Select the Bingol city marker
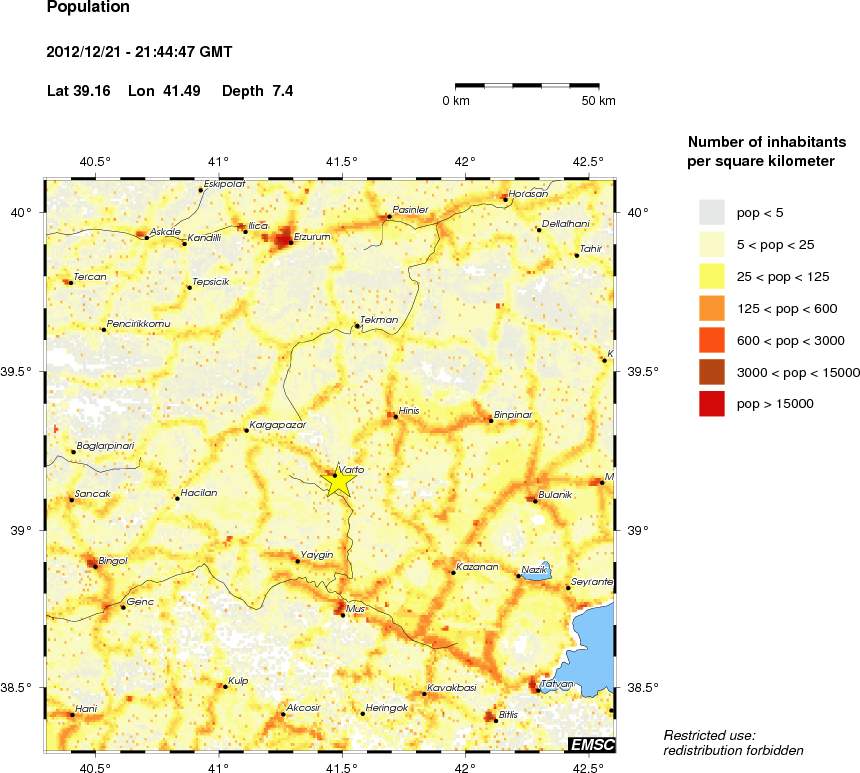Screen dimensions: 860x773 click(95, 566)
